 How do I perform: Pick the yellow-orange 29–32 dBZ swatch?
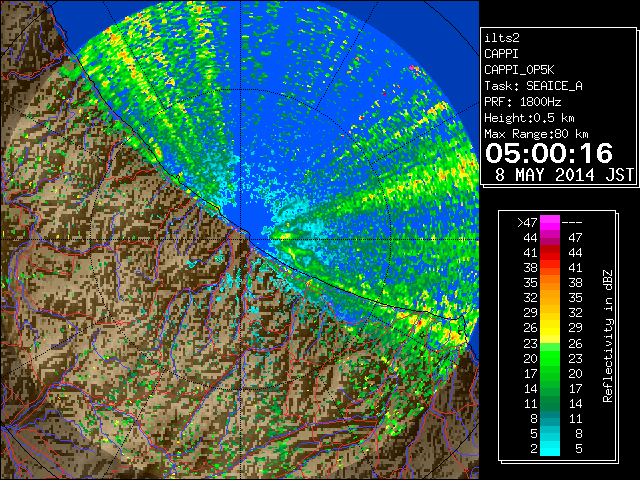pyautogui.click(x=550, y=313)
